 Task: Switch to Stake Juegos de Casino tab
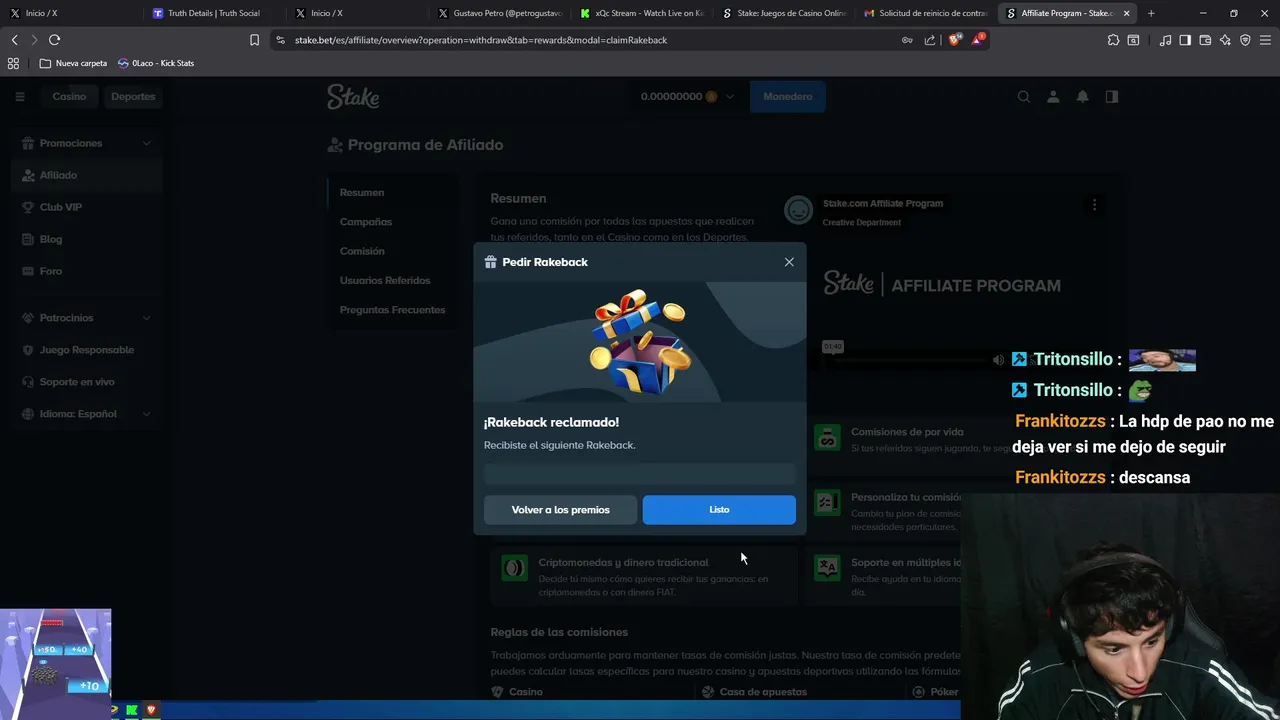click(785, 13)
